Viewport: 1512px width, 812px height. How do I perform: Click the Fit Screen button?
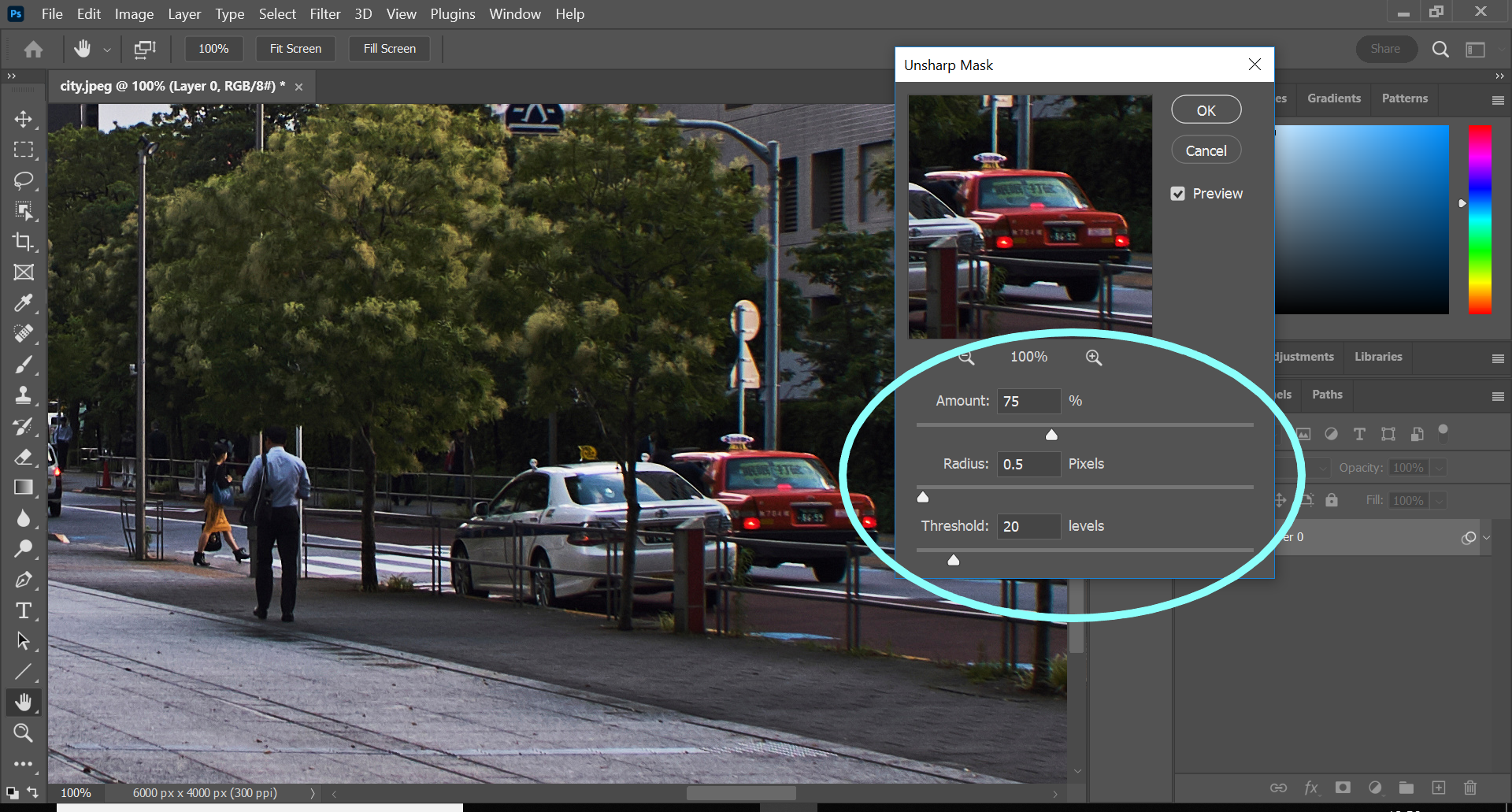point(295,49)
